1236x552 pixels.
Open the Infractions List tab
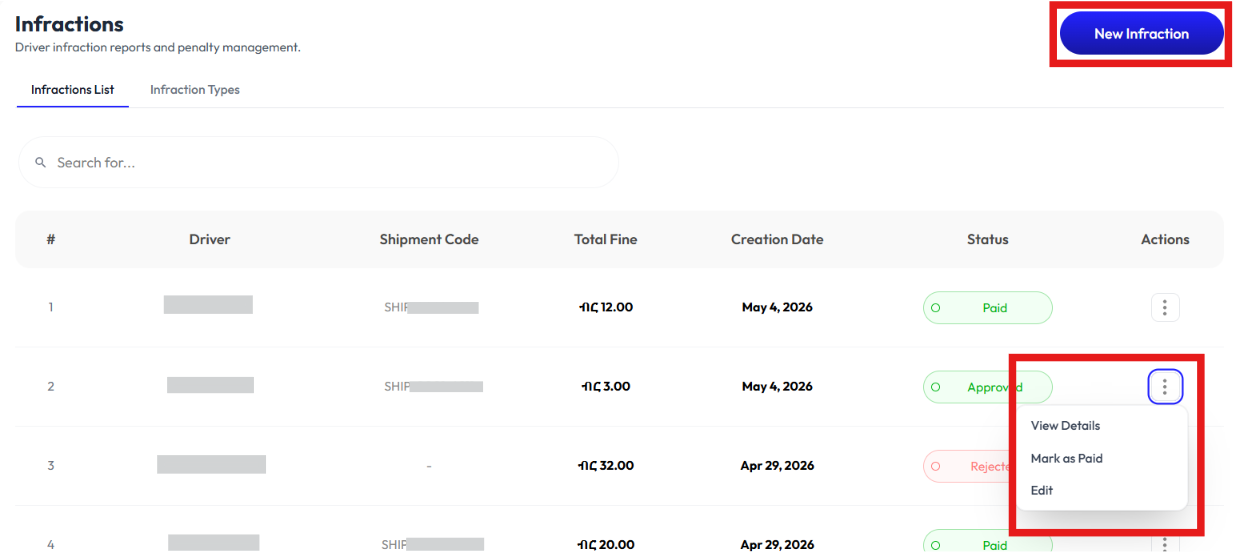[x=73, y=90]
